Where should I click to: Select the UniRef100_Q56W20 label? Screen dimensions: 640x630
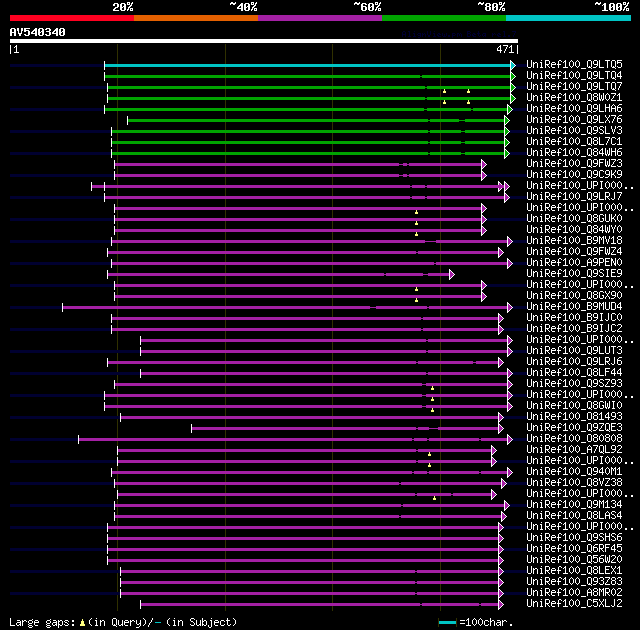pyautogui.click(x=574, y=560)
